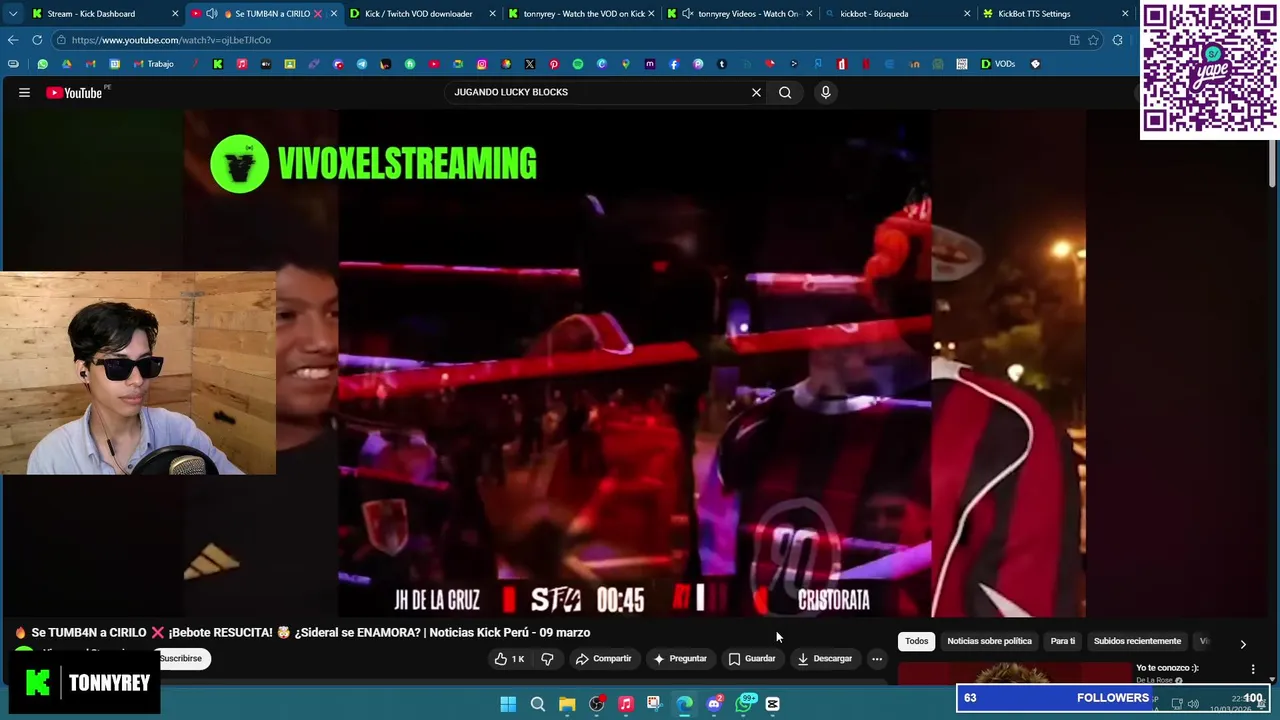
Task: Open the X (Twitter) bookmark
Action: point(529,64)
